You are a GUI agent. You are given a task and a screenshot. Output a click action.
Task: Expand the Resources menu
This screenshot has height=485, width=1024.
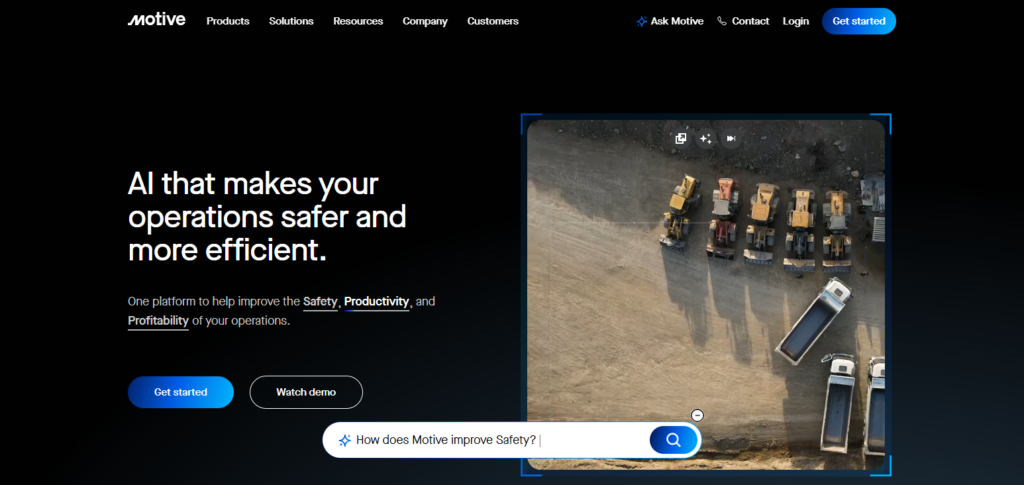tap(358, 21)
